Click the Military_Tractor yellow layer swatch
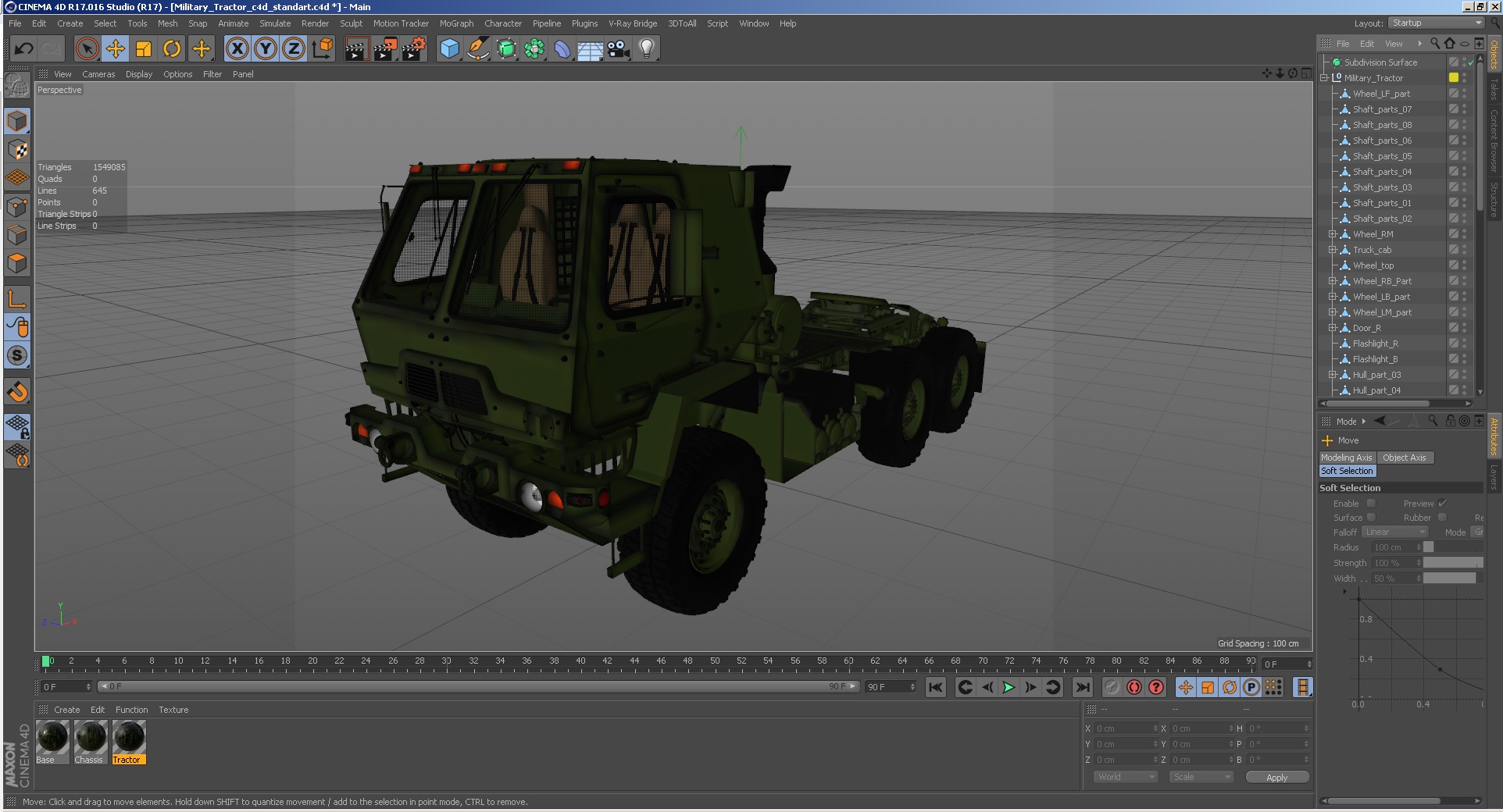Screen dimensions: 1503x812 click(x=1454, y=78)
